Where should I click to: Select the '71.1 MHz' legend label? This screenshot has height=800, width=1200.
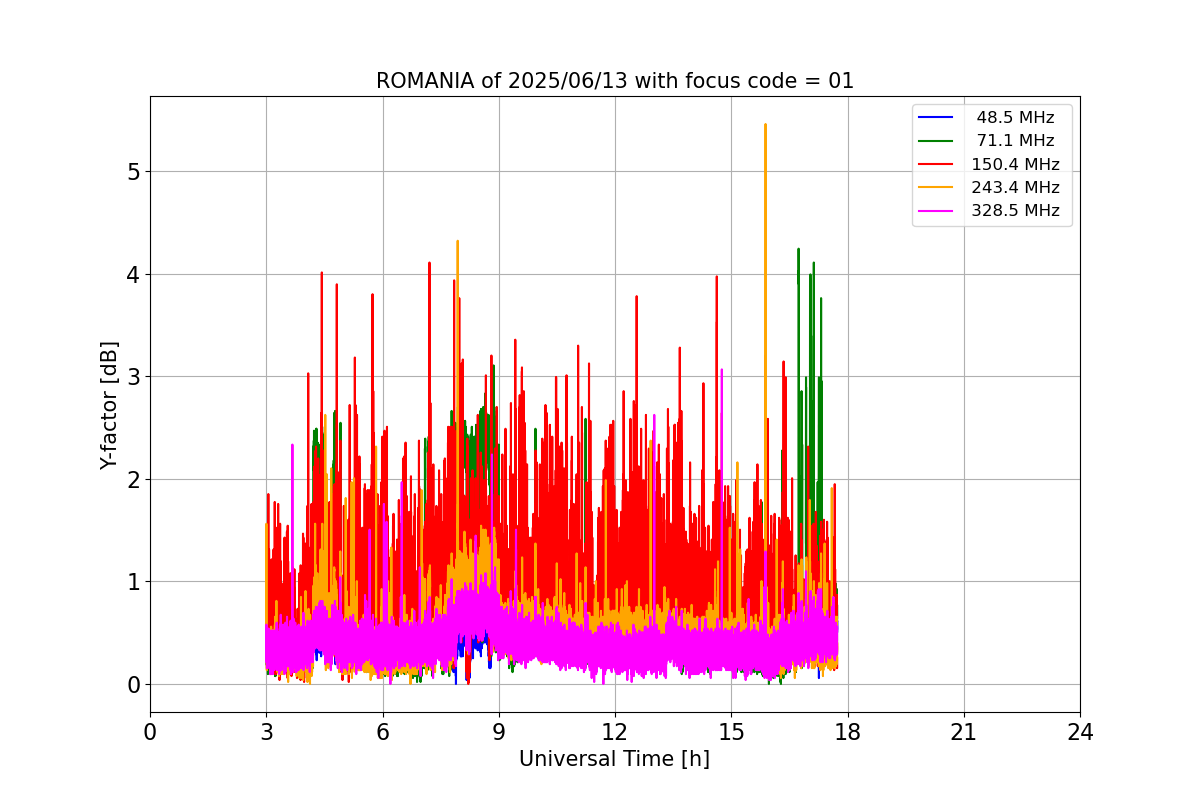click(x=1015, y=141)
